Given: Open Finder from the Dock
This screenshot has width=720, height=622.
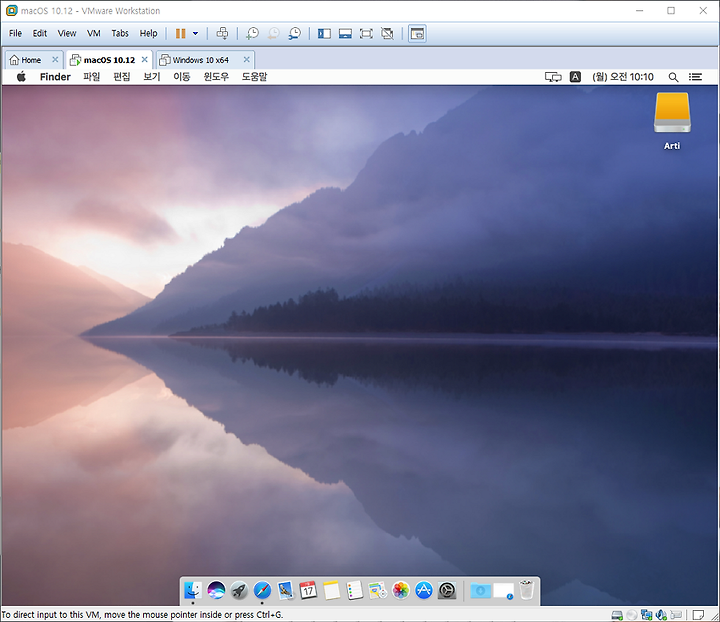Looking at the screenshot, I should click(193, 590).
